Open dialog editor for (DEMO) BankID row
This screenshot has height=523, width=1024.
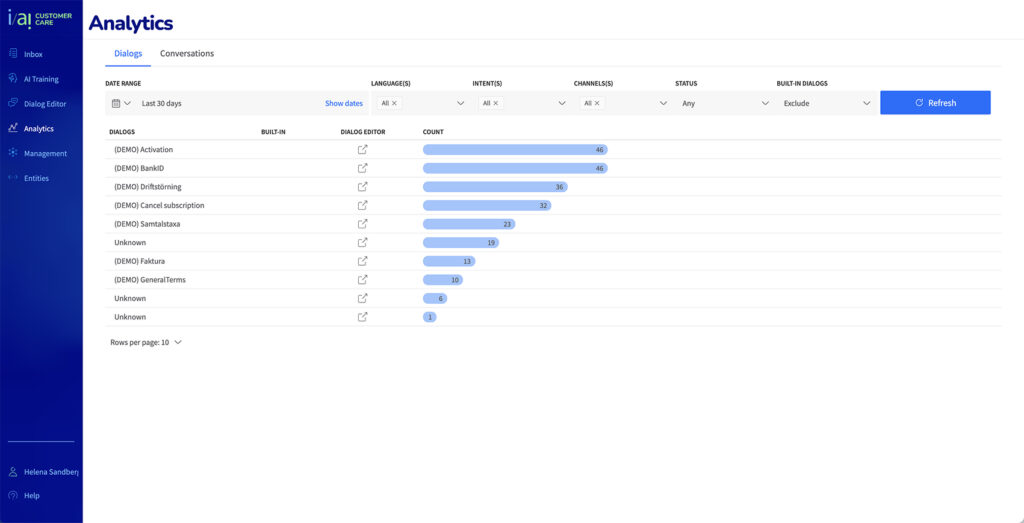click(363, 168)
